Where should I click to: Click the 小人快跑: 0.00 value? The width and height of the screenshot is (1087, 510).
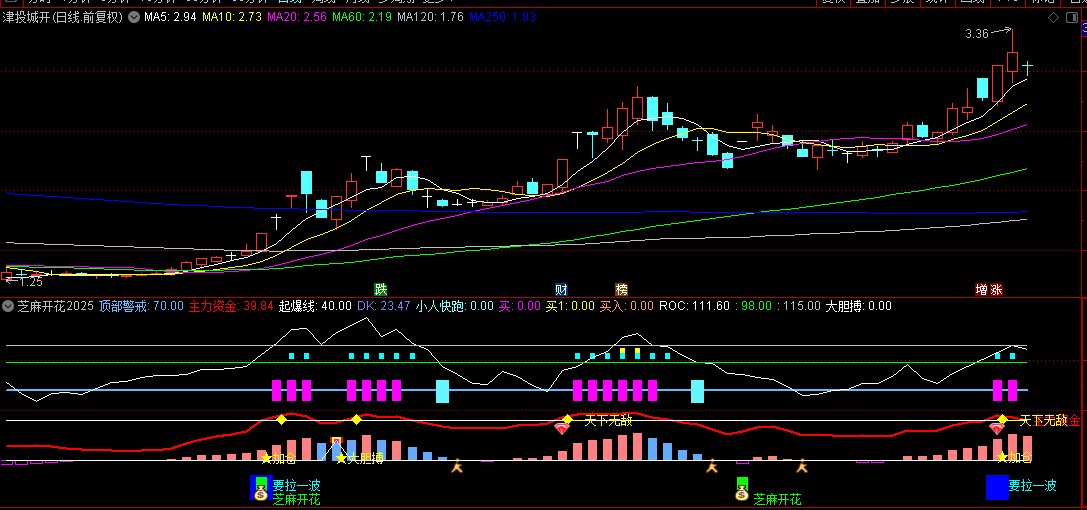(x=455, y=306)
